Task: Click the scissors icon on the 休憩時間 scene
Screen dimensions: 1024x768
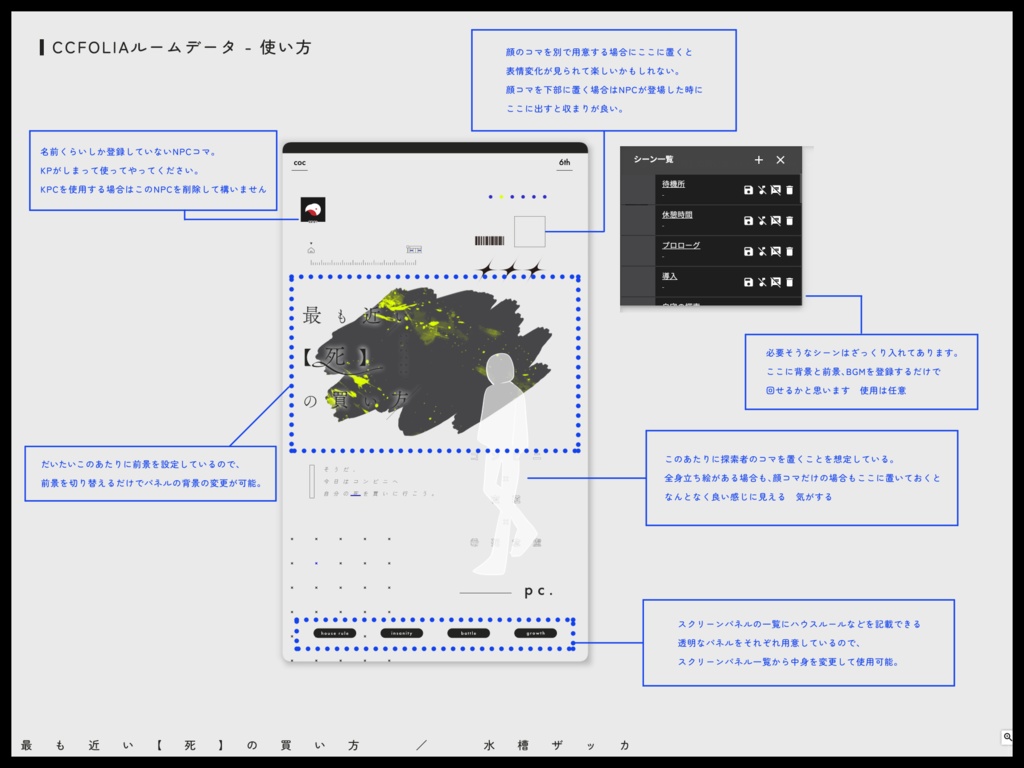Action: [x=762, y=221]
